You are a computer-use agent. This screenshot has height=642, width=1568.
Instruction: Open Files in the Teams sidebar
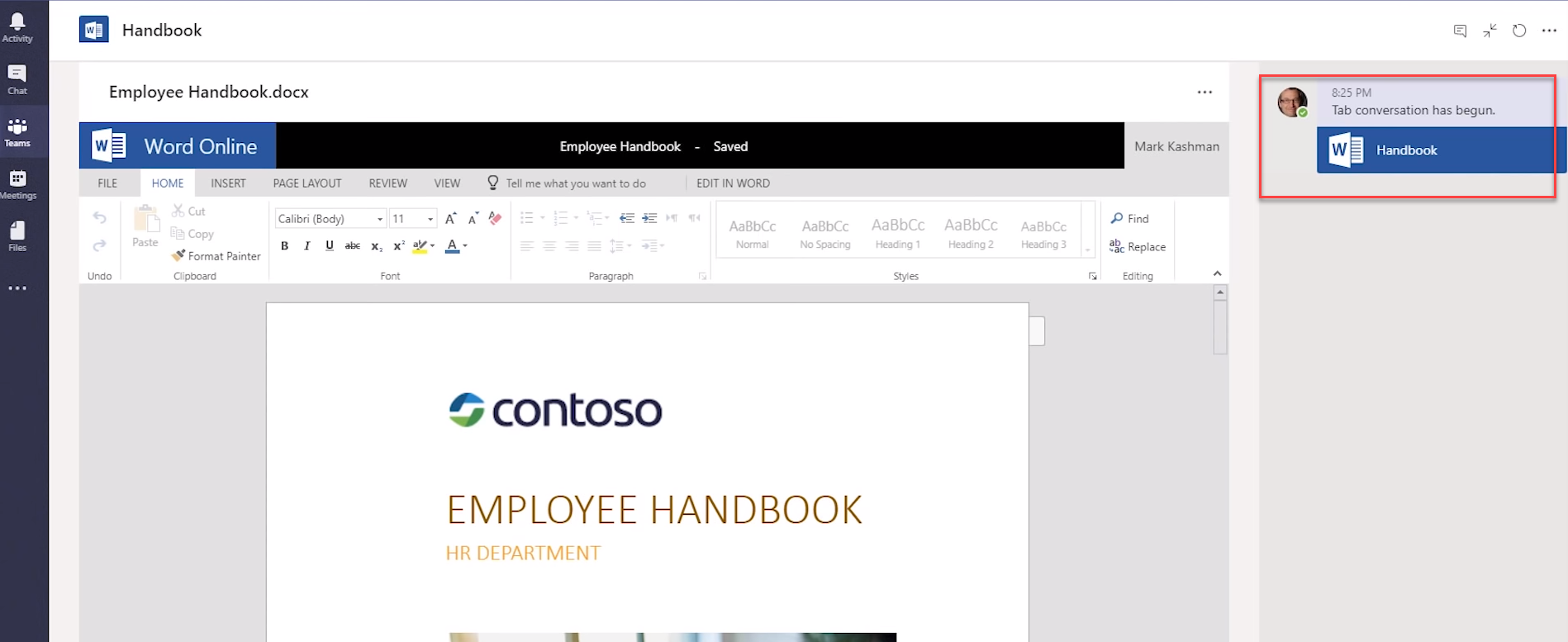(x=17, y=235)
